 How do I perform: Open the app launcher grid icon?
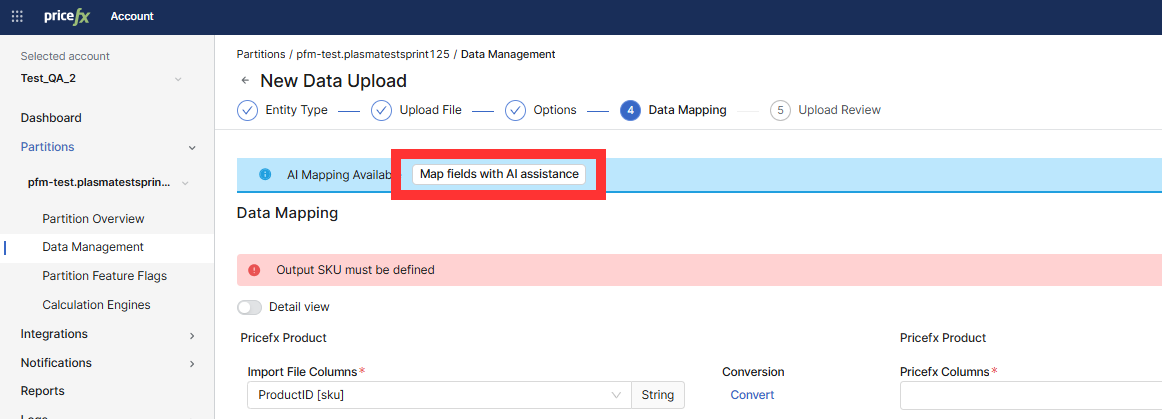coord(17,17)
